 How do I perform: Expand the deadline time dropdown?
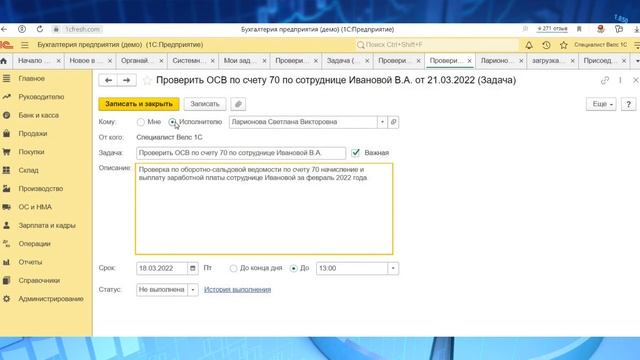point(393,268)
